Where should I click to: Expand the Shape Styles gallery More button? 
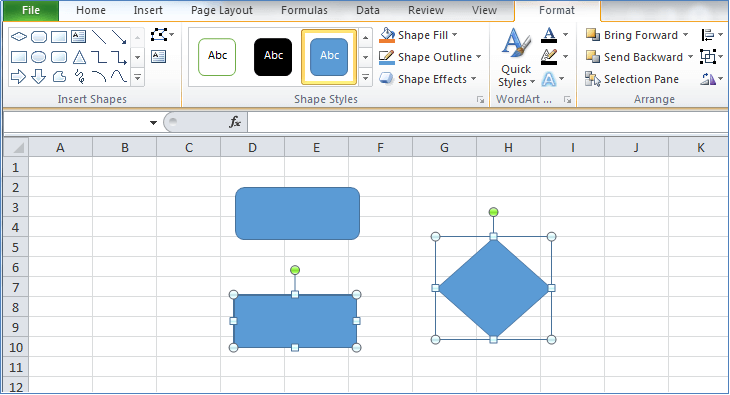(365, 77)
